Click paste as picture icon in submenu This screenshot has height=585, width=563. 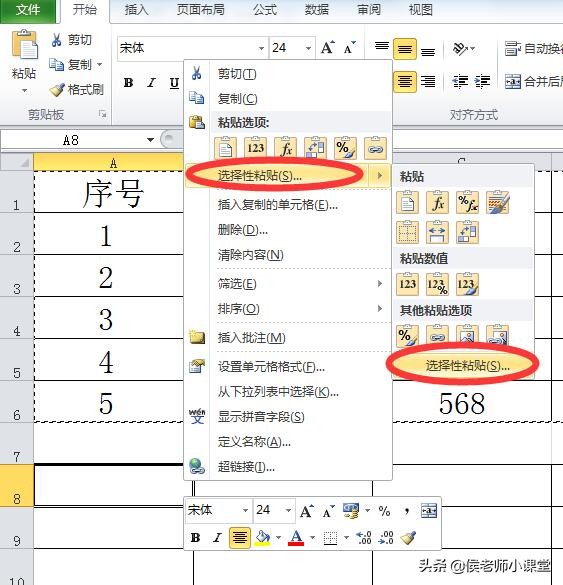click(x=467, y=335)
